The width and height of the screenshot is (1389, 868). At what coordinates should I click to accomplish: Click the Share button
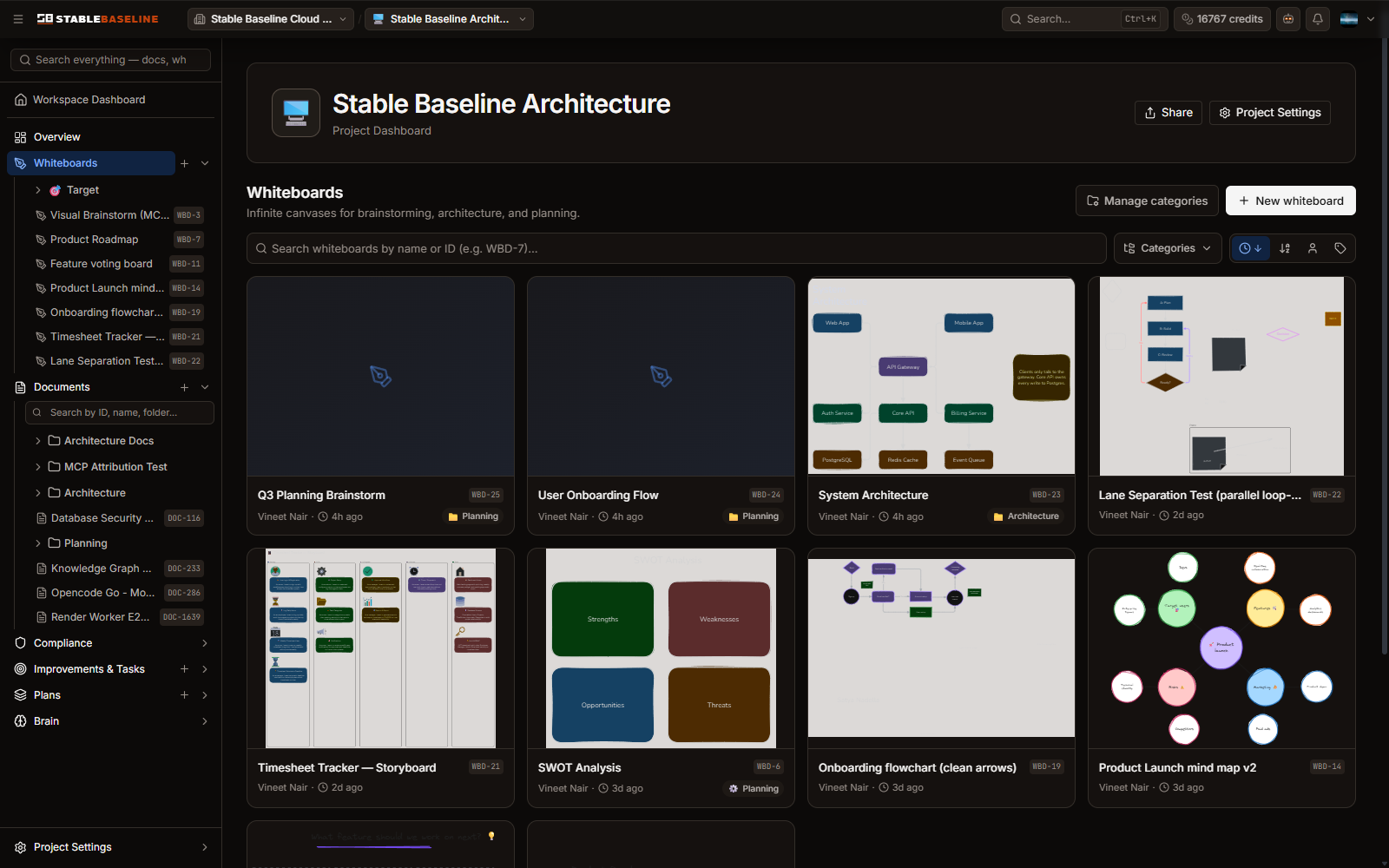click(1168, 113)
